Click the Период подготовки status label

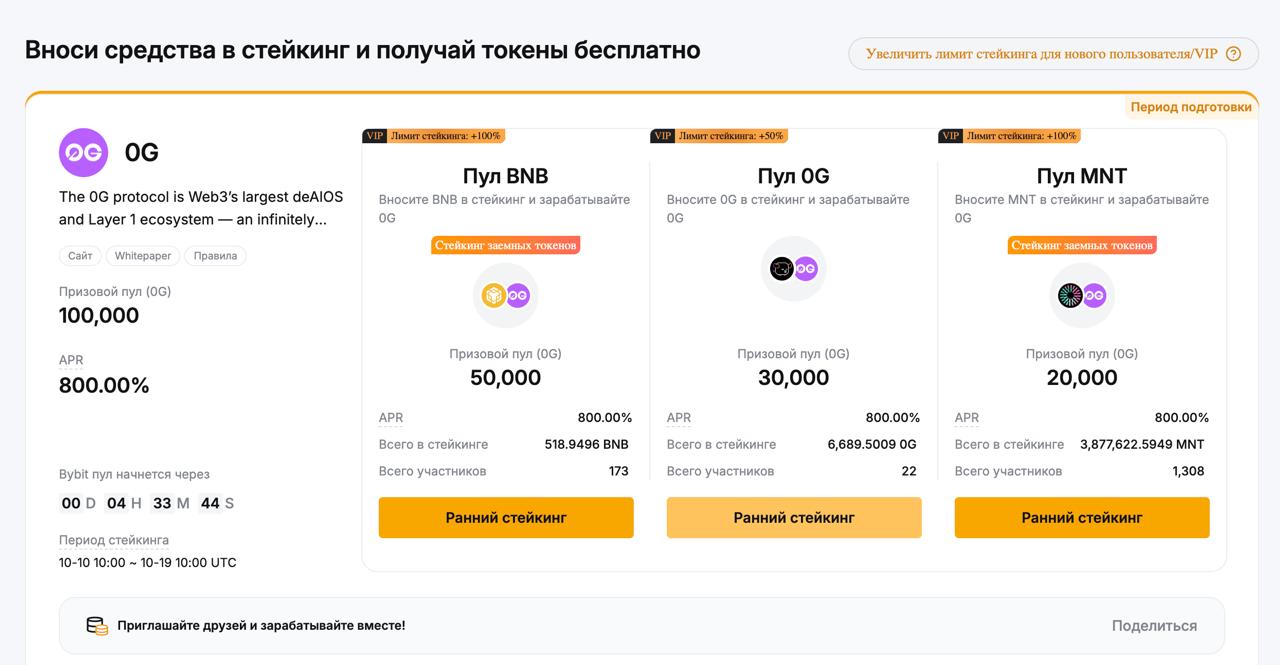[x=1191, y=107]
